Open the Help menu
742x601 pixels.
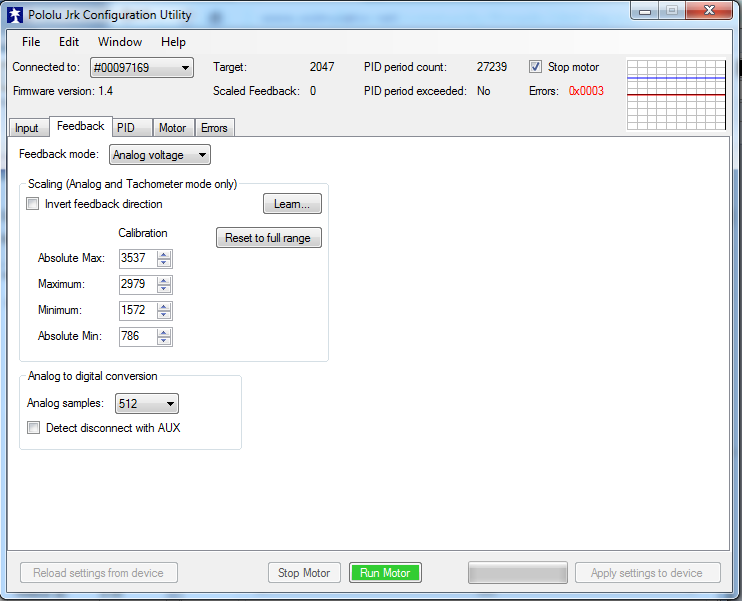click(x=173, y=42)
